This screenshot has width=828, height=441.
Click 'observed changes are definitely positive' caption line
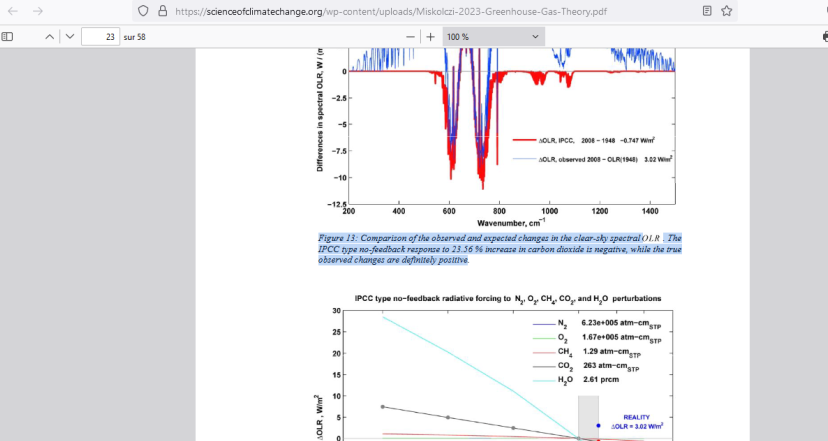click(393, 260)
